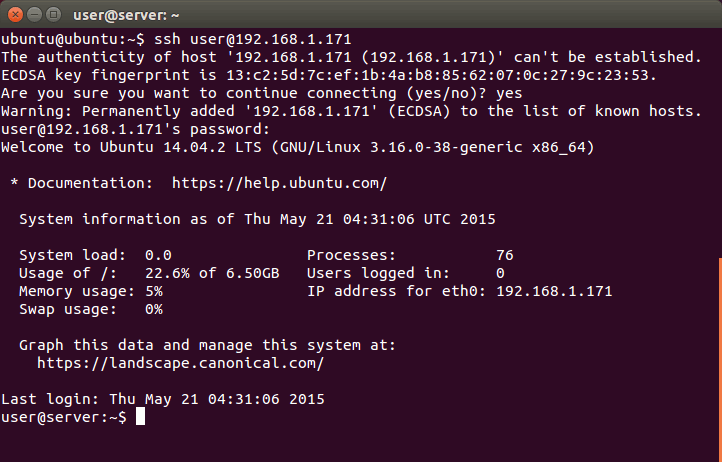Open the help.ubuntu.com documentation link
The height and width of the screenshot is (462, 722).
pyautogui.click(x=279, y=183)
